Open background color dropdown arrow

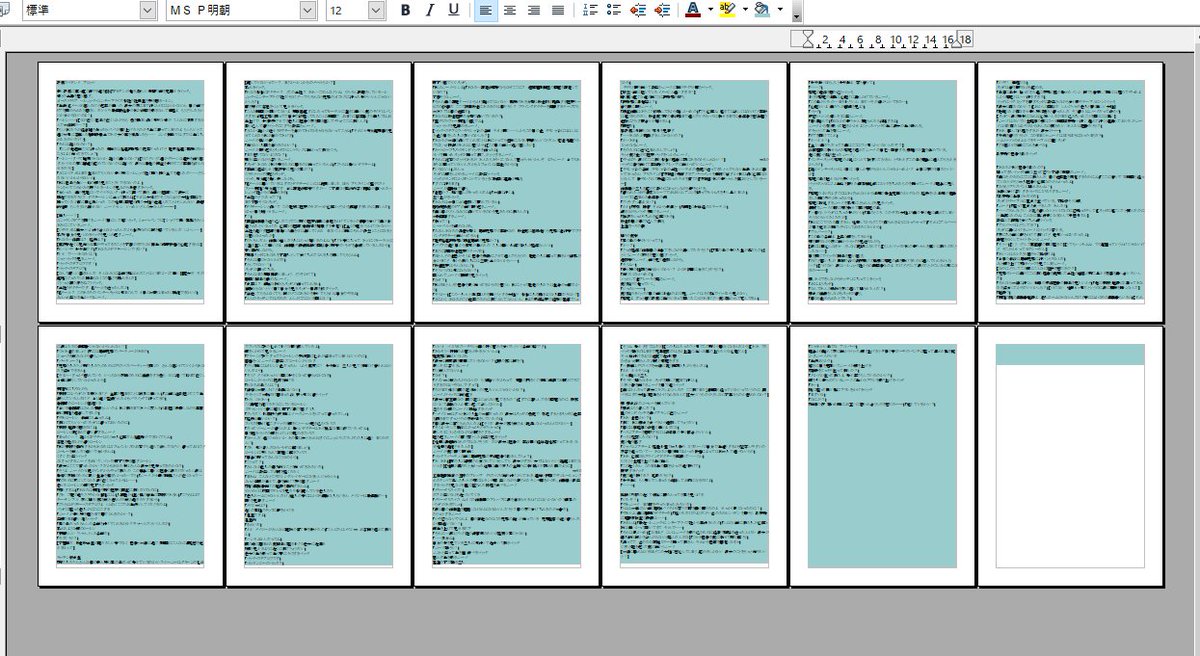click(x=780, y=10)
